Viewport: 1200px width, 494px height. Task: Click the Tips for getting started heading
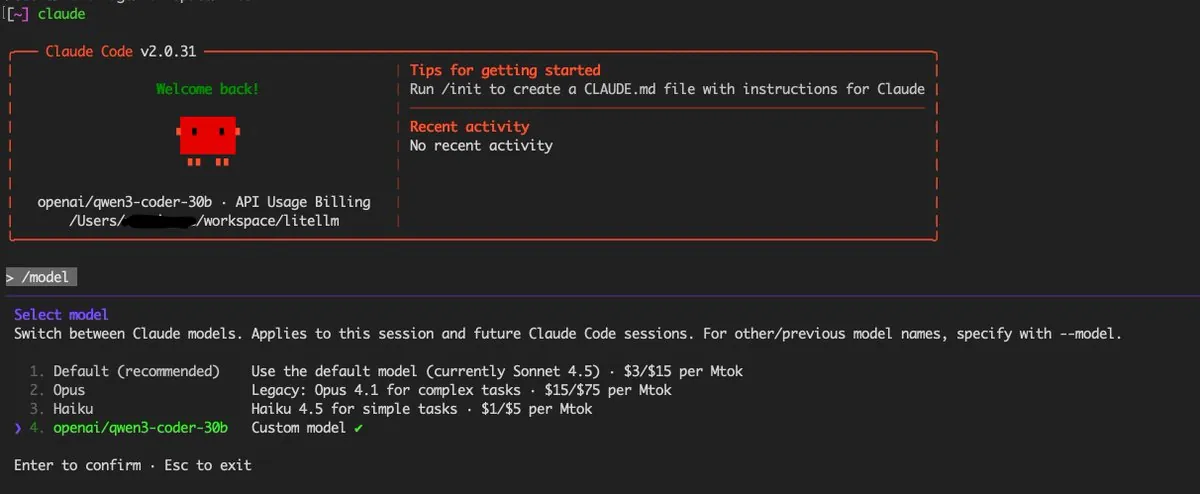505,70
